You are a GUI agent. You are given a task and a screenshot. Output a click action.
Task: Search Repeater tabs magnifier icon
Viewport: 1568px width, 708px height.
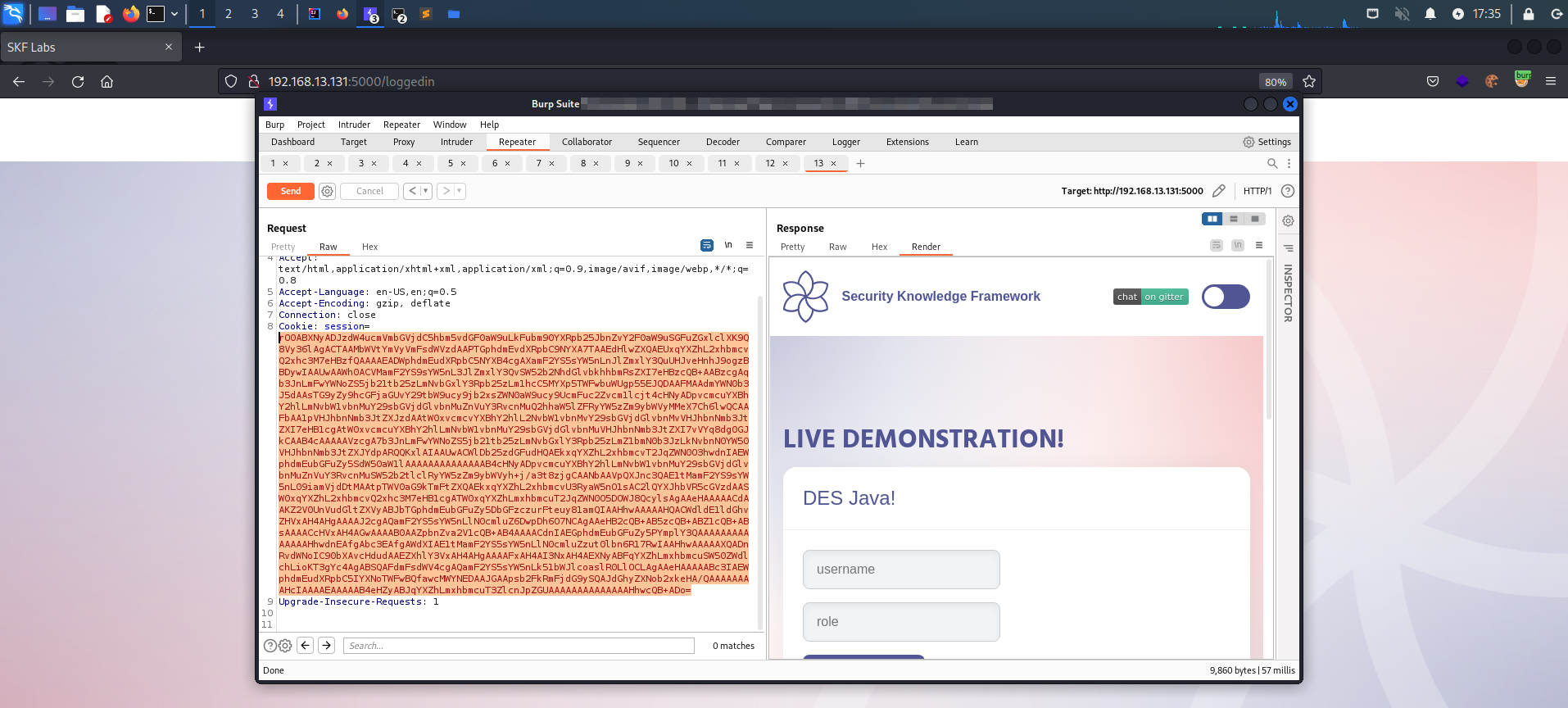(1272, 163)
